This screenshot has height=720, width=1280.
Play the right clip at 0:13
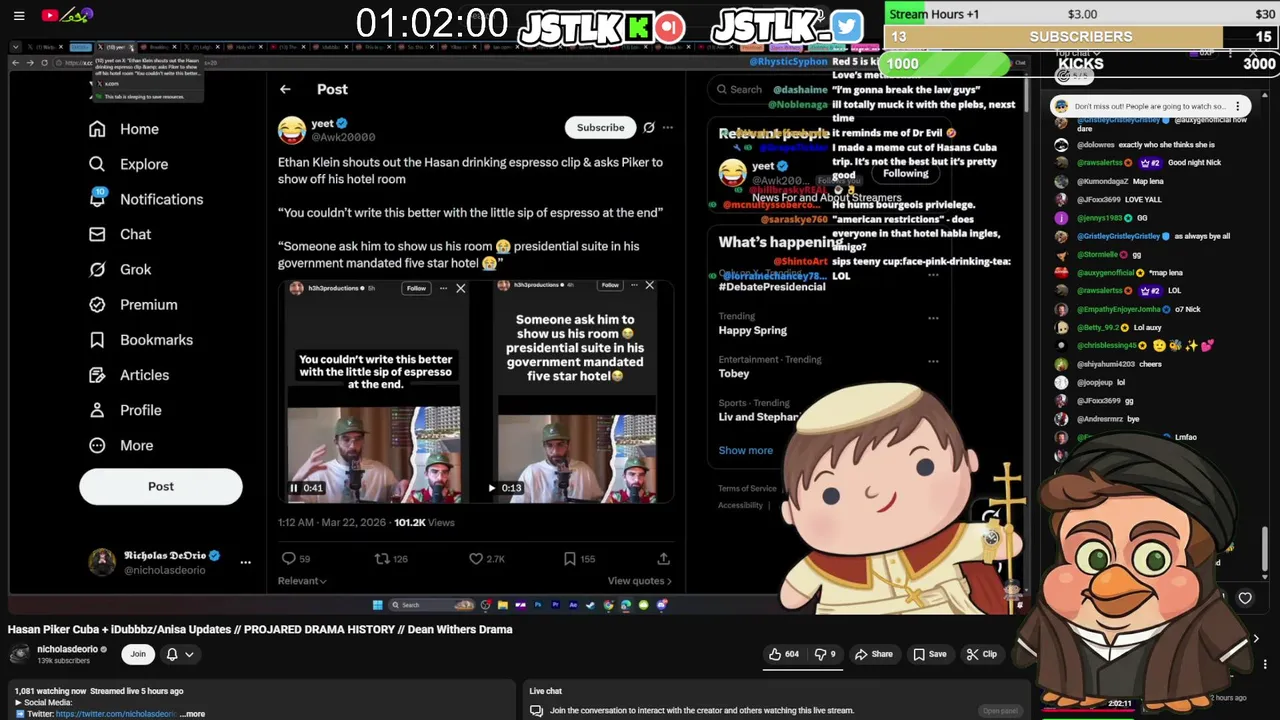point(491,488)
